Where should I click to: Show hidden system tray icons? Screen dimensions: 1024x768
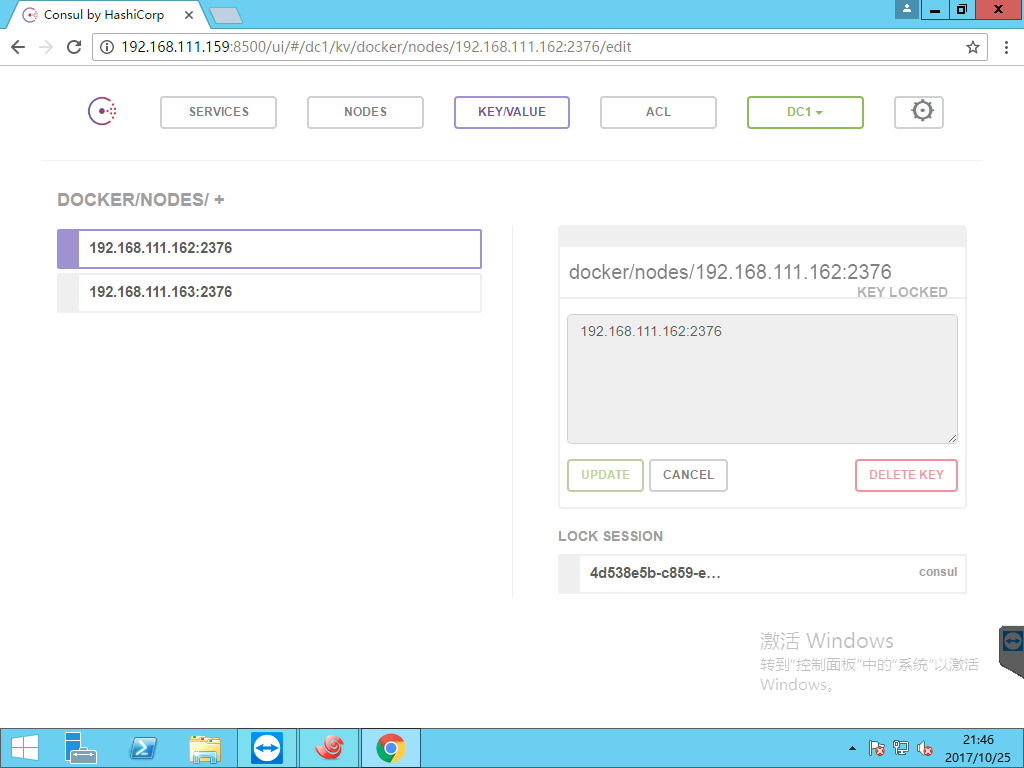[x=852, y=748]
